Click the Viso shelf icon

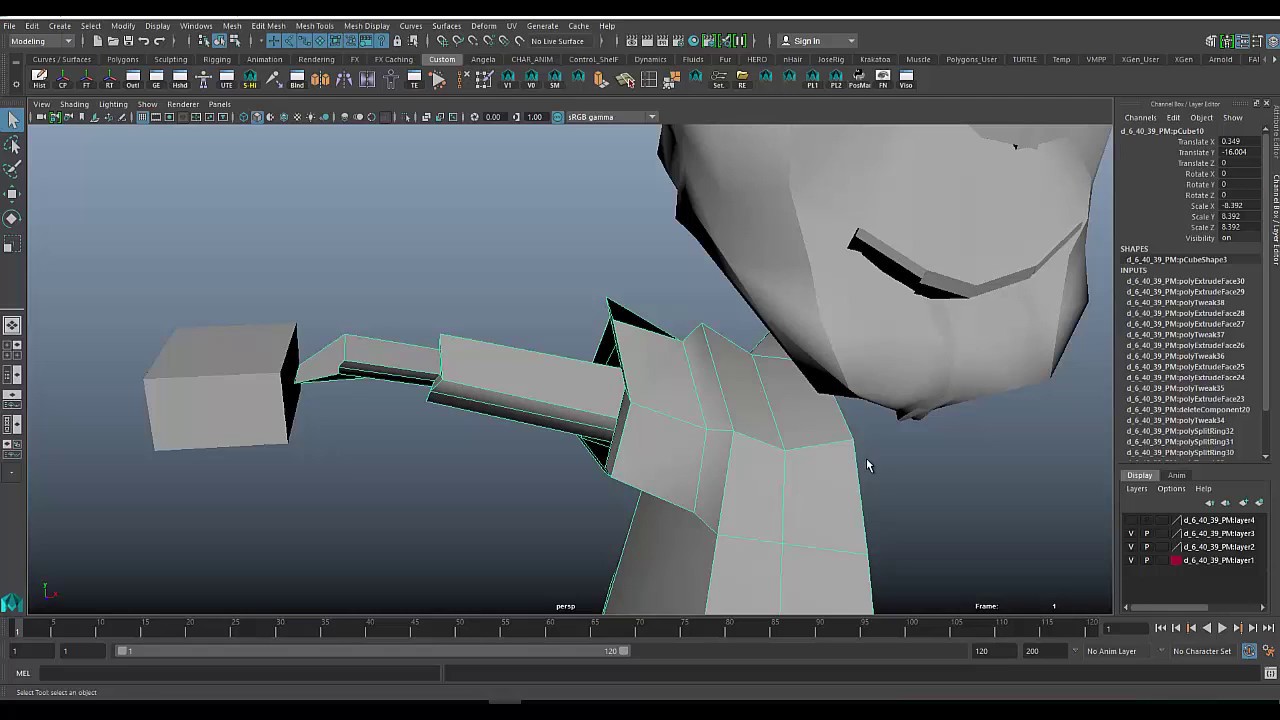point(906,78)
